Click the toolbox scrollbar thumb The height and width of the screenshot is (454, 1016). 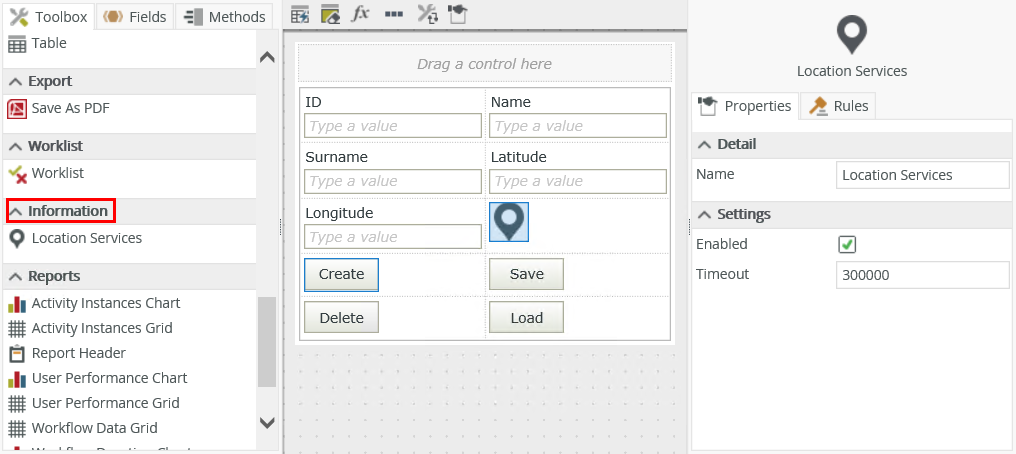267,341
